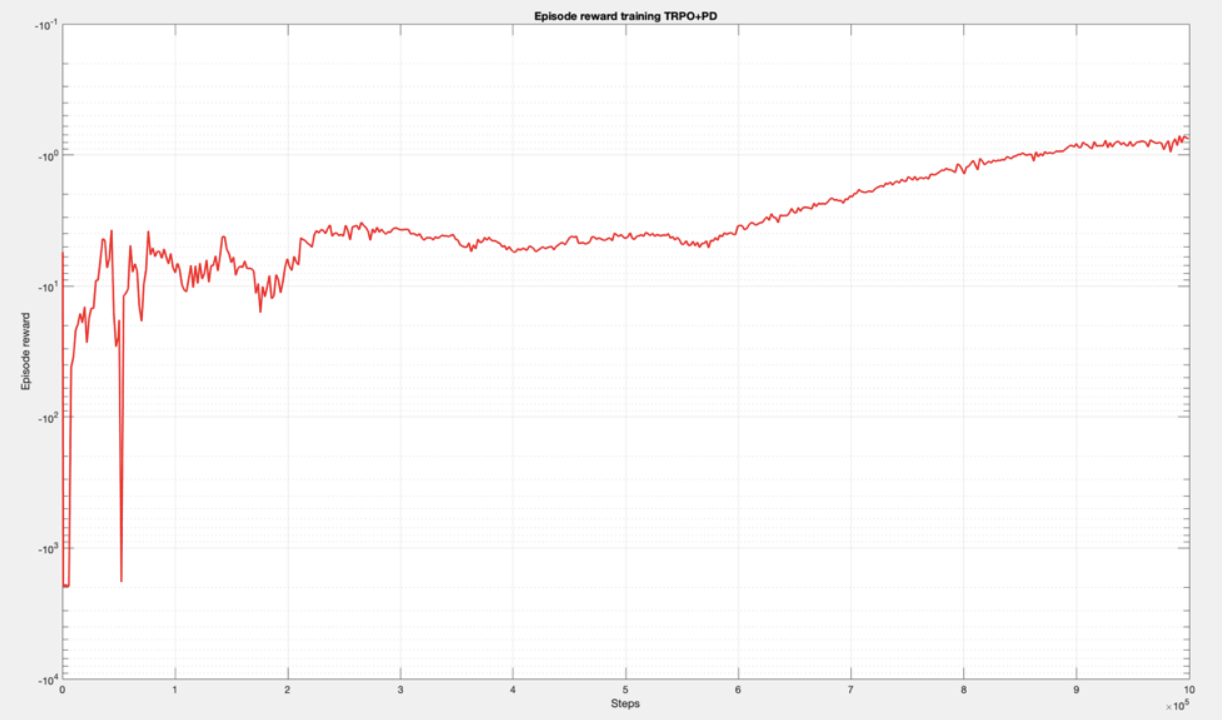The height and width of the screenshot is (720, 1222).
Task: Click the y-axis tick label -10^3
Action: tap(49, 549)
